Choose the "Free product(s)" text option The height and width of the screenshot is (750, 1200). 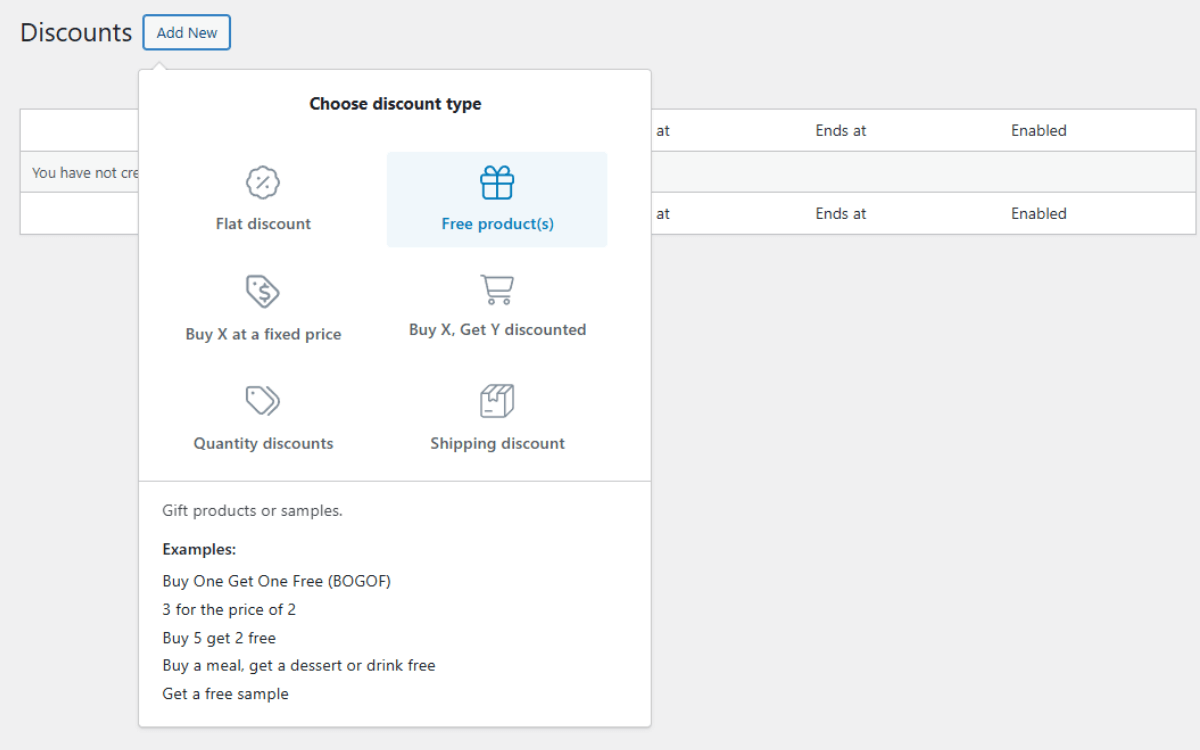(497, 224)
